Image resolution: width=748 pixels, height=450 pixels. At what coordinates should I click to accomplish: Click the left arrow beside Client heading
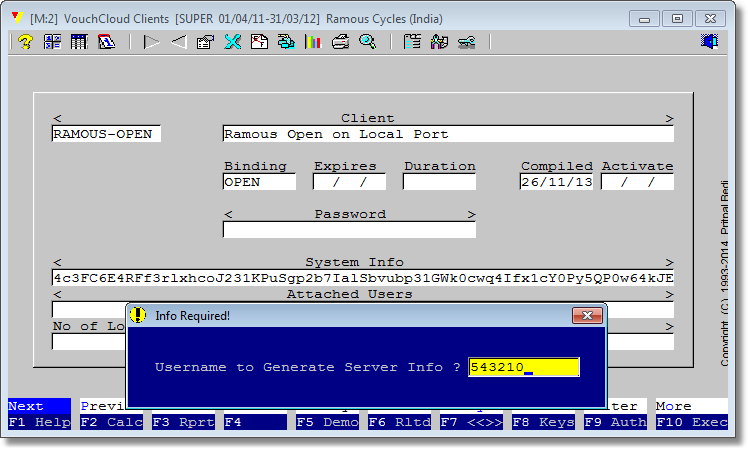point(57,118)
